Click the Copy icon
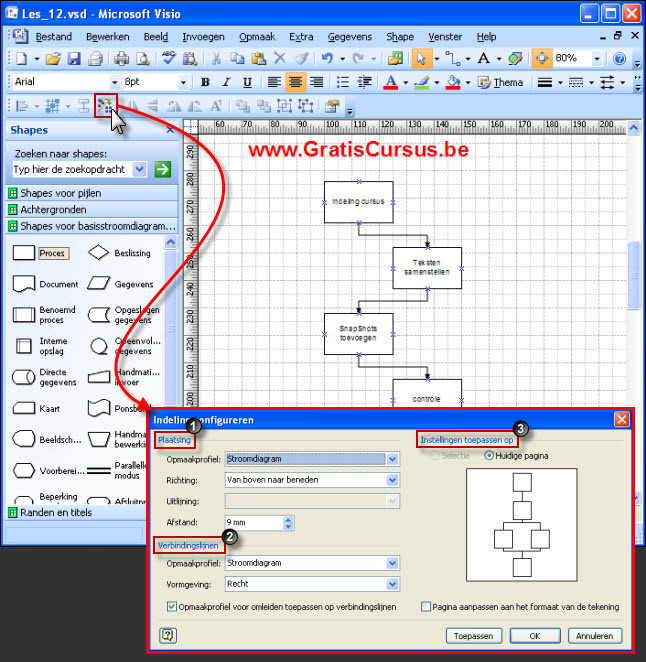The width and height of the screenshot is (646, 662). tap(237, 59)
